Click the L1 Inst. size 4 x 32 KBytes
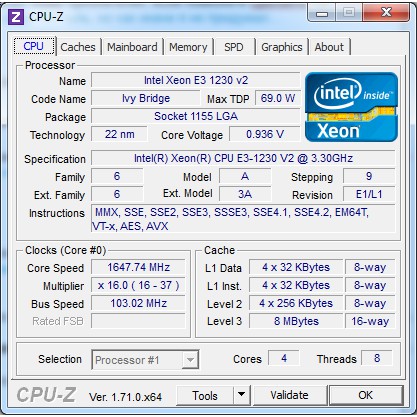This screenshot has width=417, height=417. 296,285
